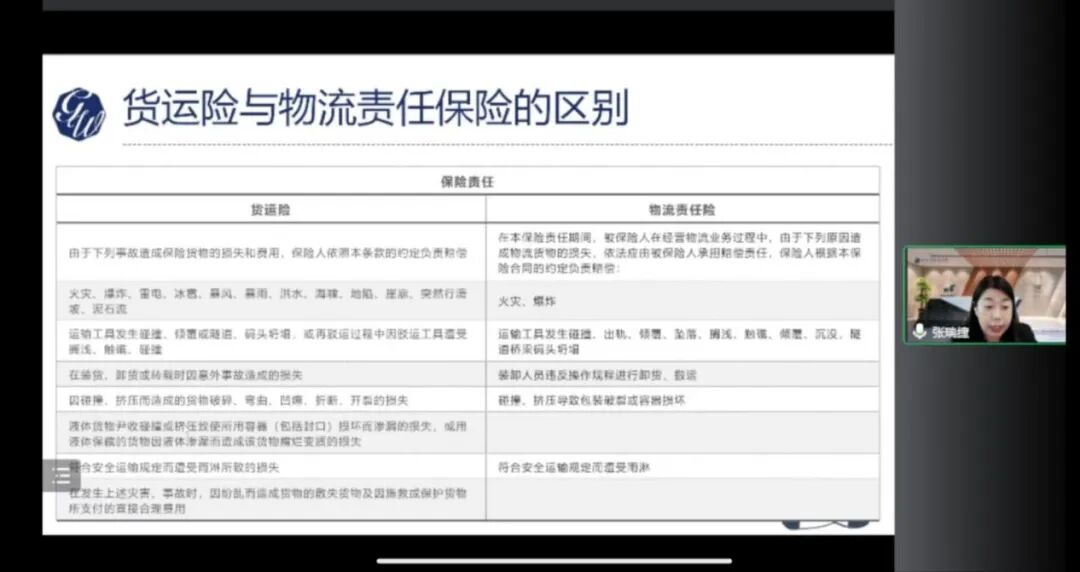Screen dimensions: 1080x572
Task: Click the cell 运输工具发生碰撞、出轨、倾覆、坠落
Action: [682, 342]
